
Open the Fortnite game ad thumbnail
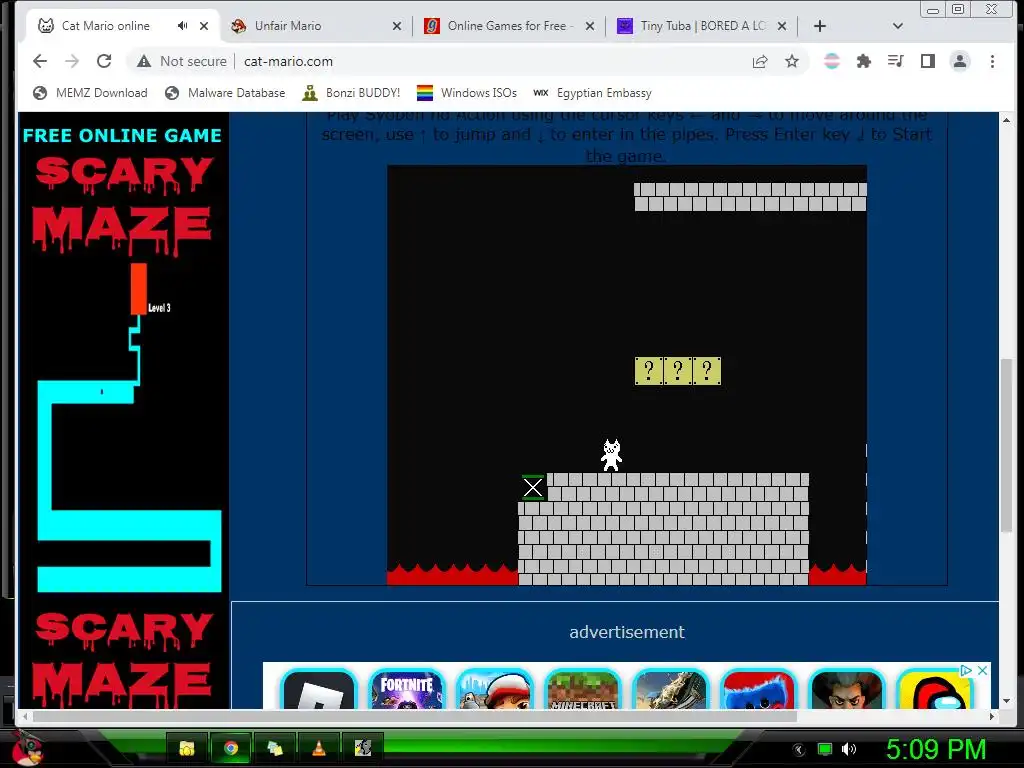(x=406, y=690)
